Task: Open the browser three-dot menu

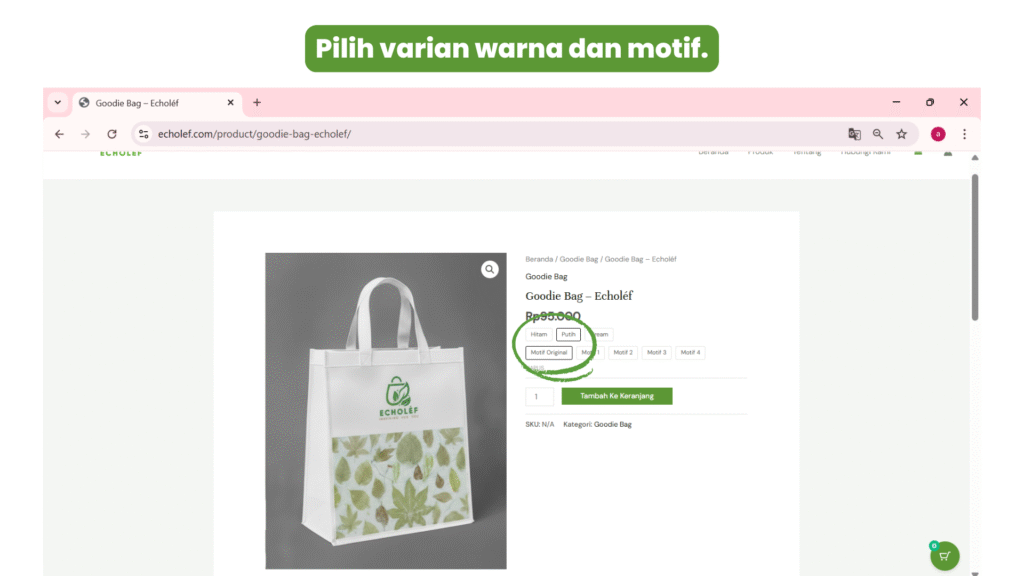Action: 964,134
